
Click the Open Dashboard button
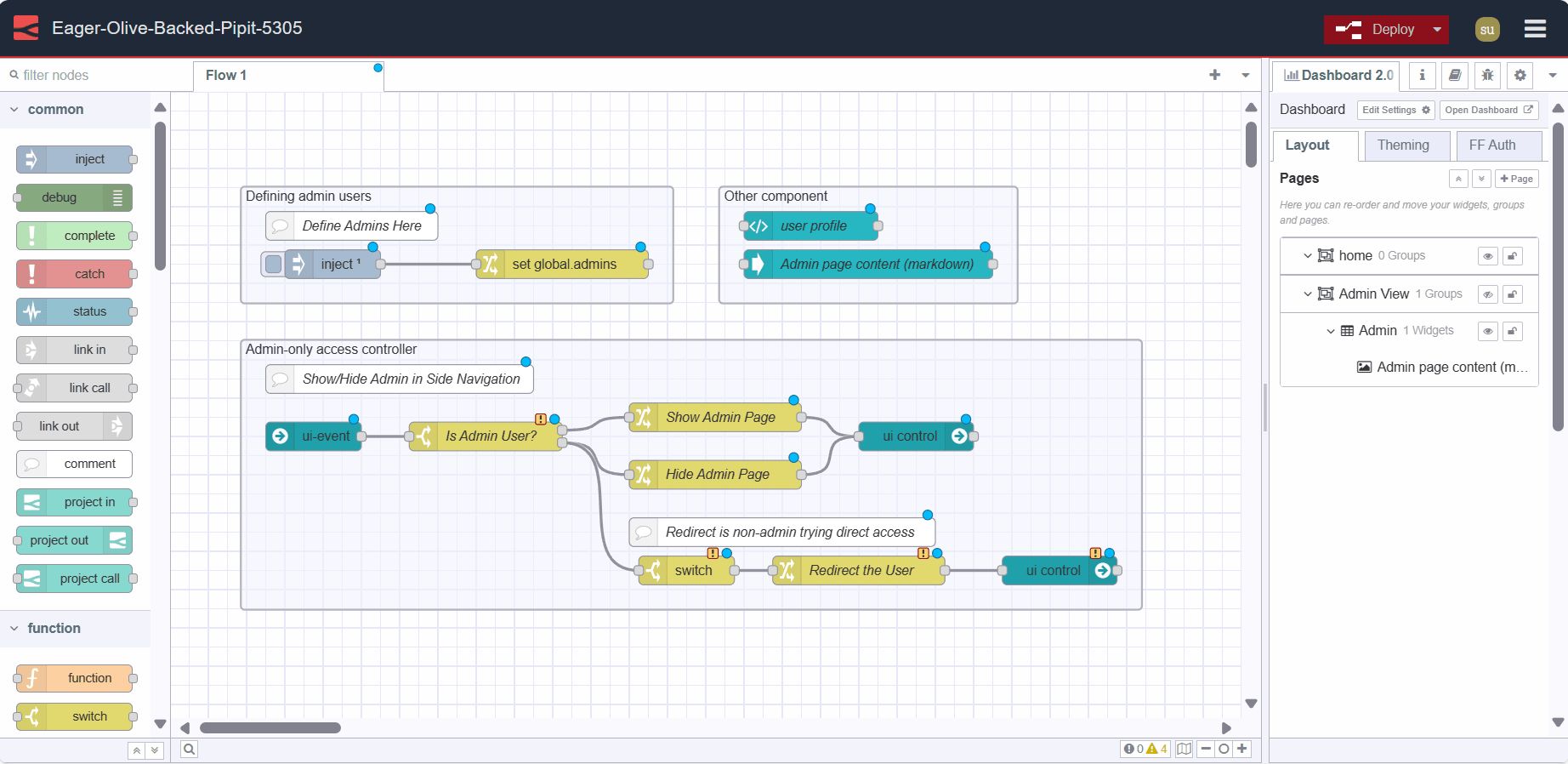tap(1488, 110)
